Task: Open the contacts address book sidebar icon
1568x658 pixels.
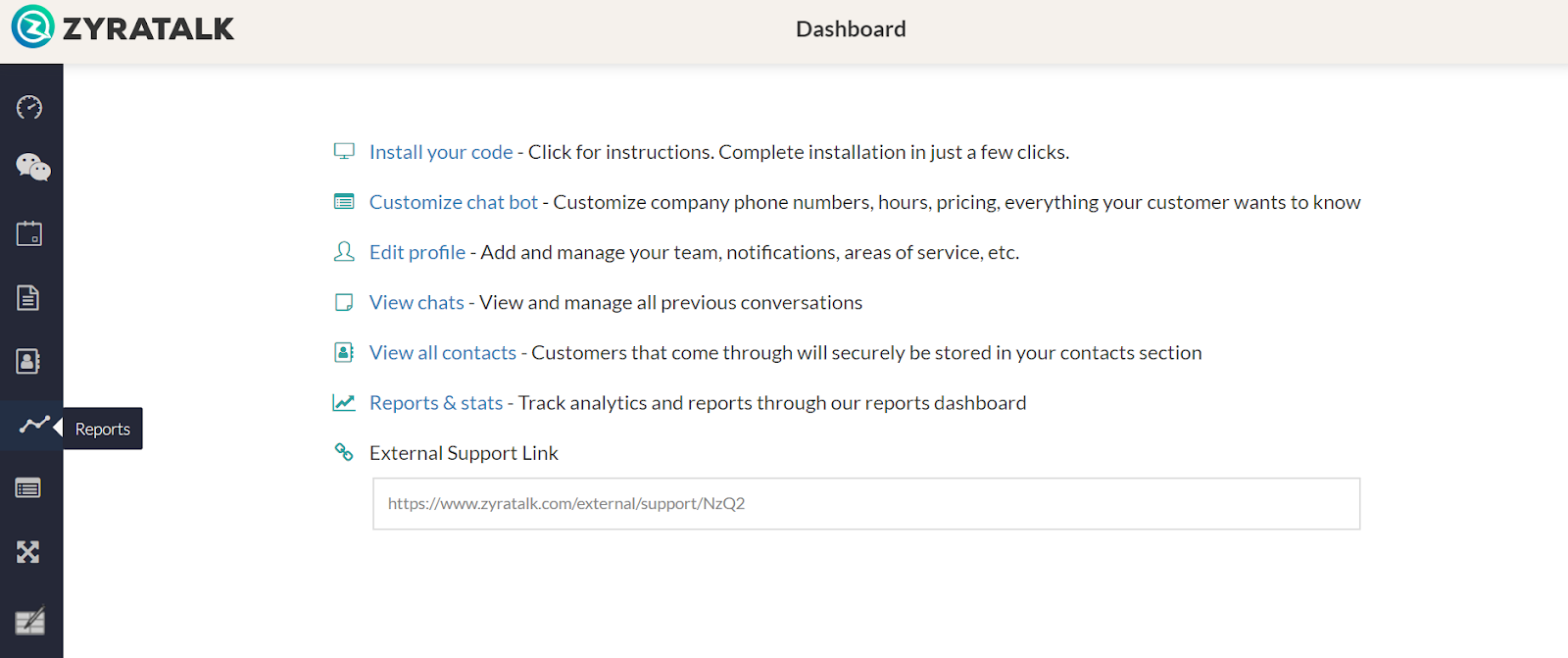Action: point(28,361)
